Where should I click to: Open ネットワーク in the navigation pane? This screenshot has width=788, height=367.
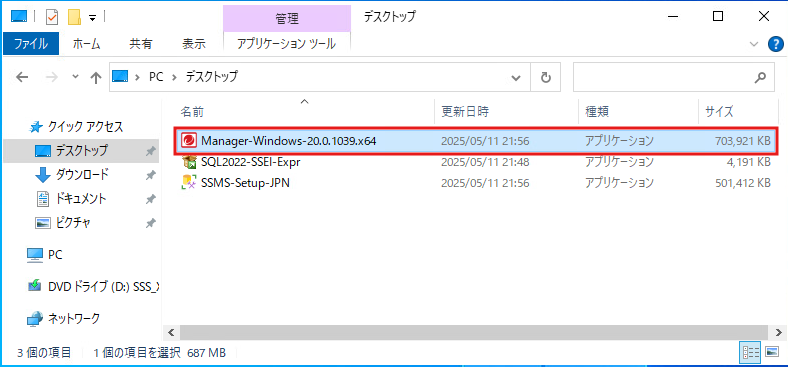[x=73, y=318]
